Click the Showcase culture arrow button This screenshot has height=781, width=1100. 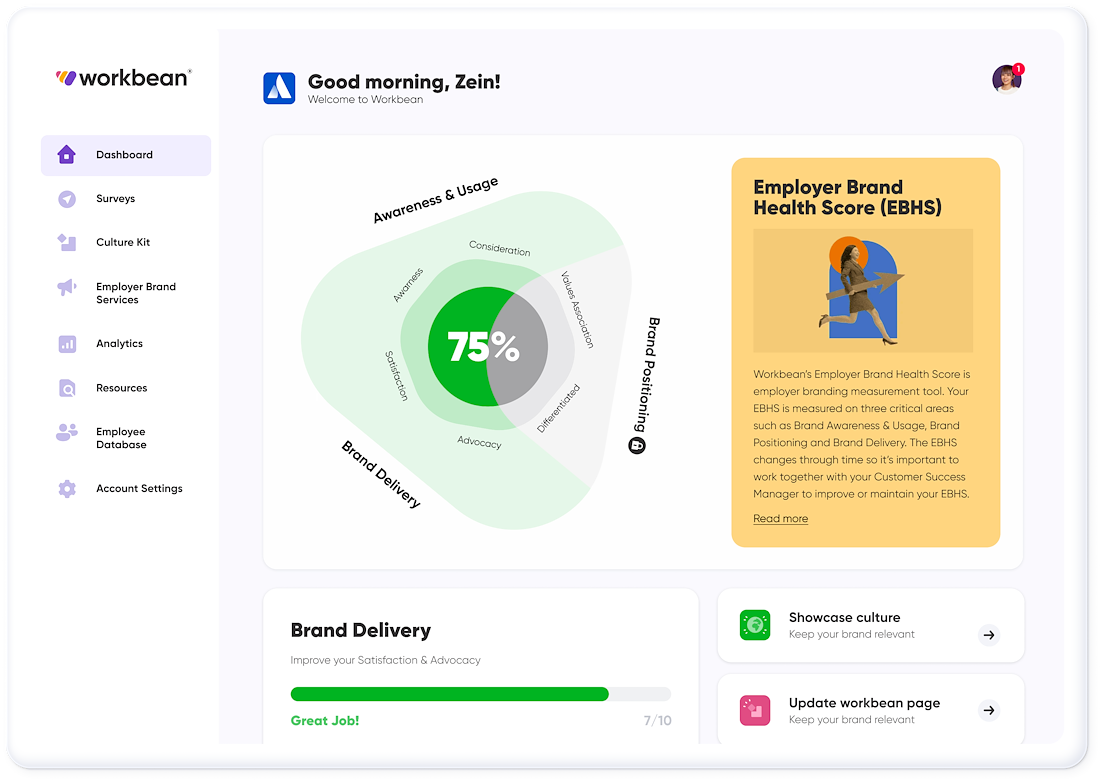(989, 635)
